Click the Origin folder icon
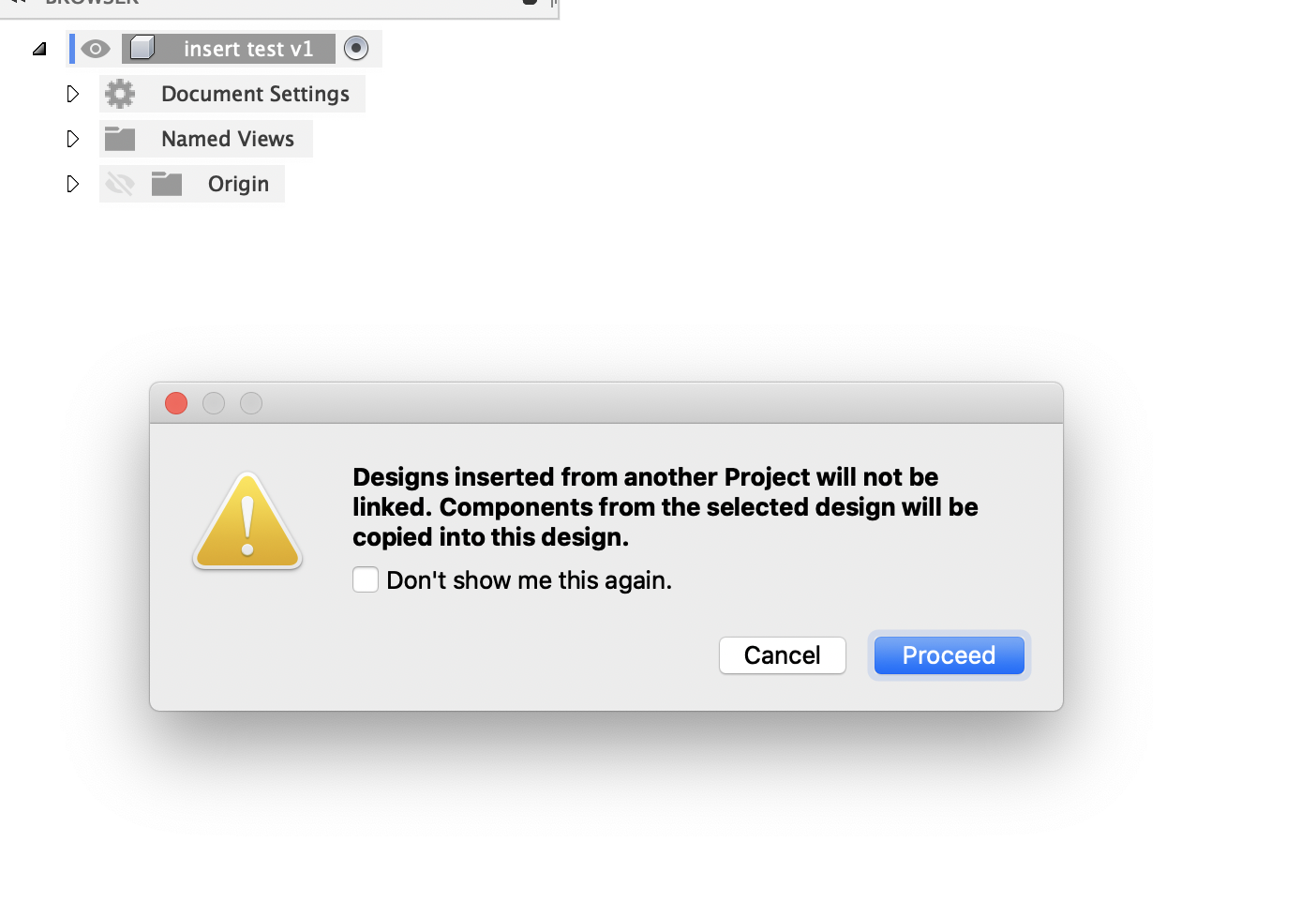 (167, 183)
